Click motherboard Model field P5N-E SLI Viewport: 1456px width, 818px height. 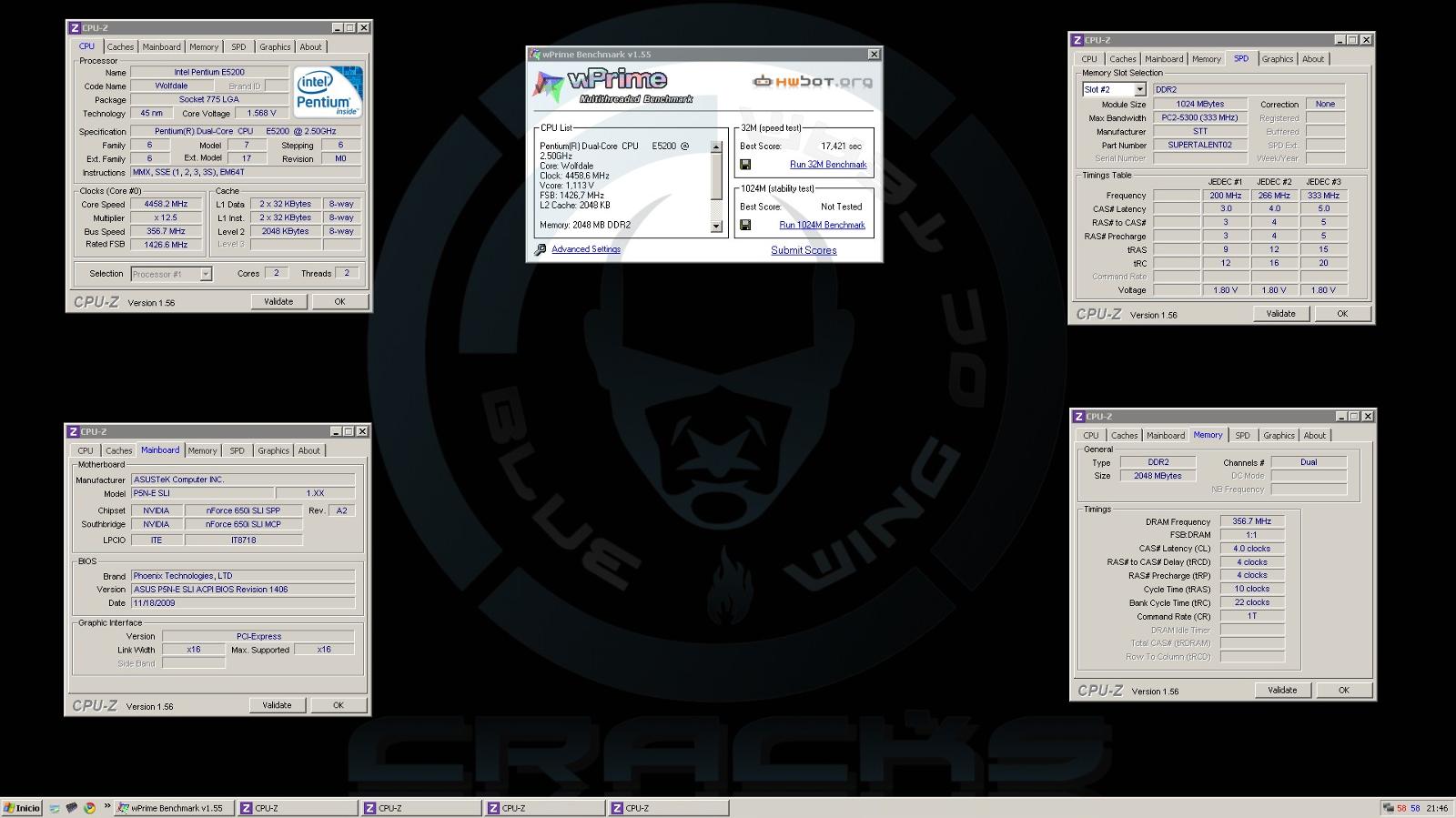[x=202, y=493]
